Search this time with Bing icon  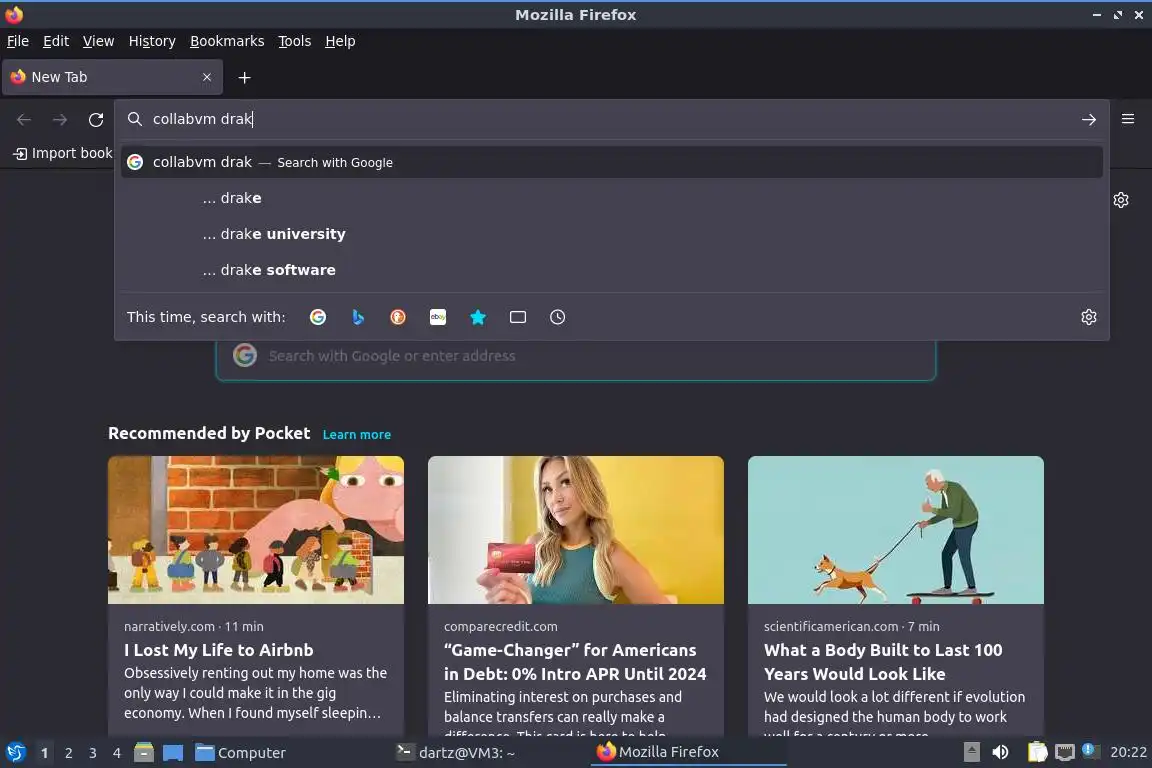(x=358, y=317)
